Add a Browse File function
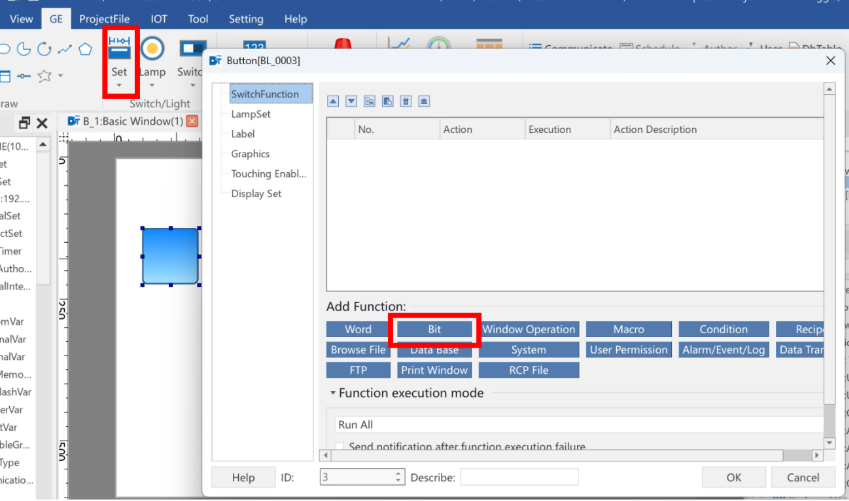Viewport: 849px width, 501px height. pyautogui.click(x=358, y=350)
